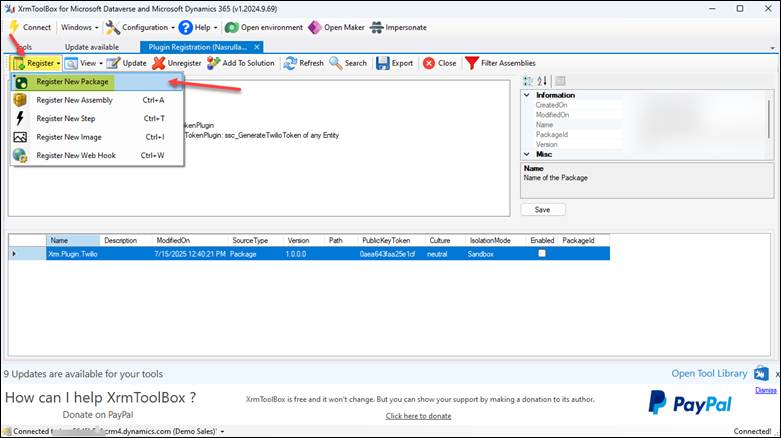Sort grid by SourceType column header
Viewport: 781px width, 438px height.
coord(256,240)
